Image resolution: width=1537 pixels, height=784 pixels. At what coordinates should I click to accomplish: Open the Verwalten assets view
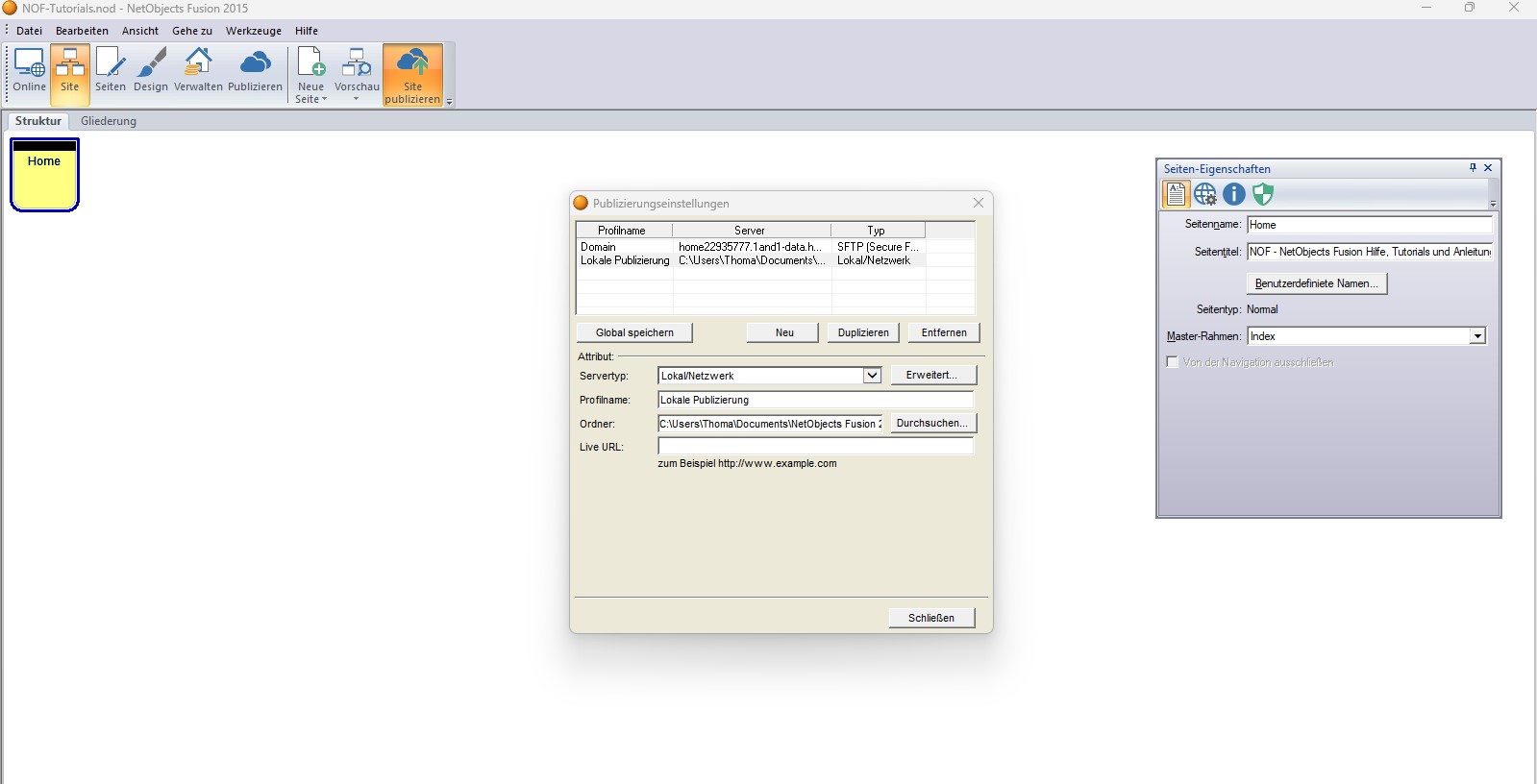[x=198, y=72]
